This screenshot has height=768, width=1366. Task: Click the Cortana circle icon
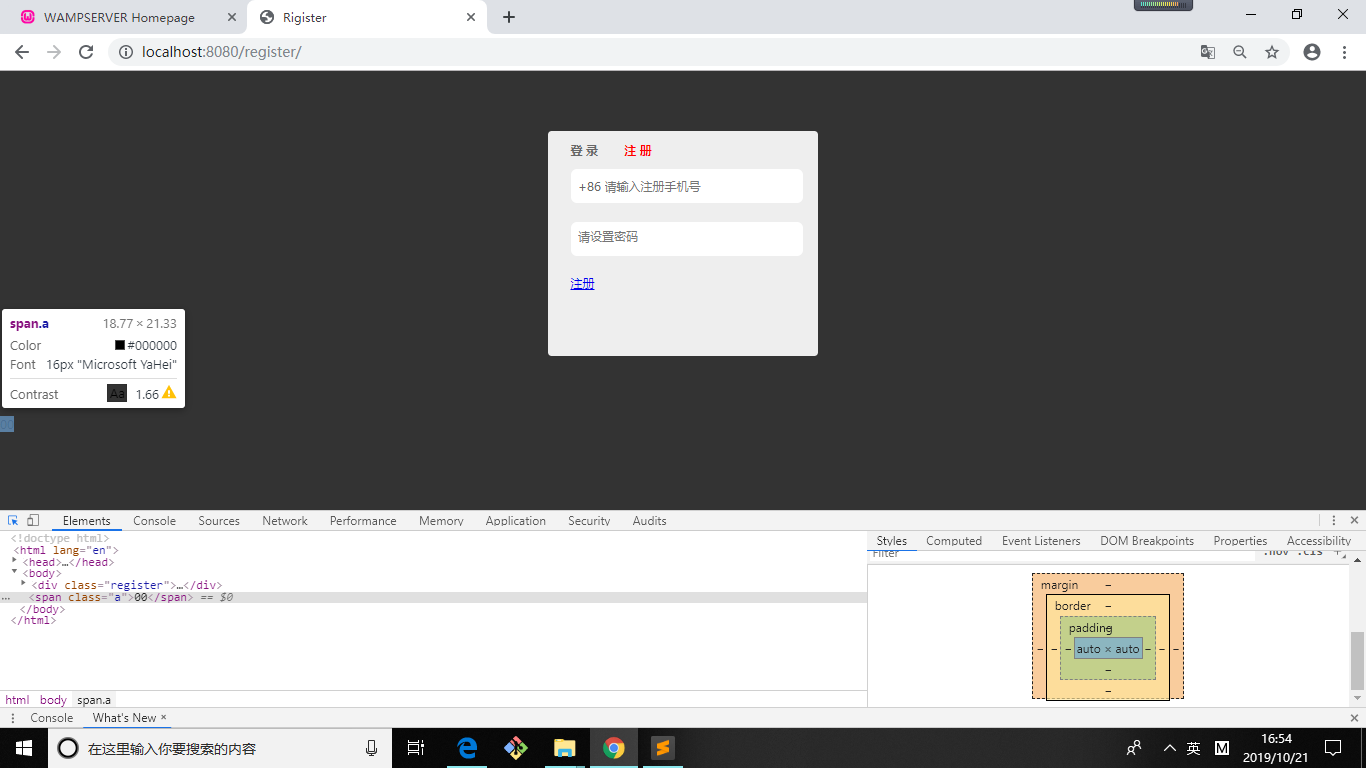pyautogui.click(x=68, y=748)
